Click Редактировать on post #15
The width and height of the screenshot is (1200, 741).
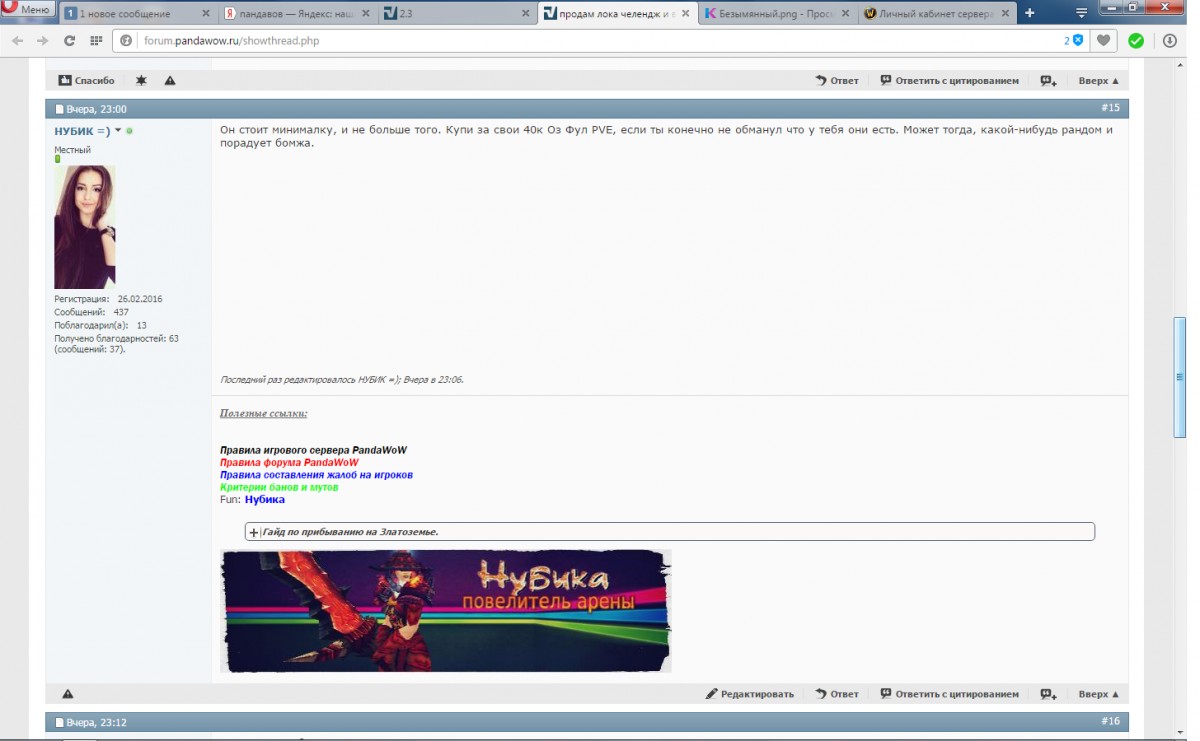pos(750,693)
